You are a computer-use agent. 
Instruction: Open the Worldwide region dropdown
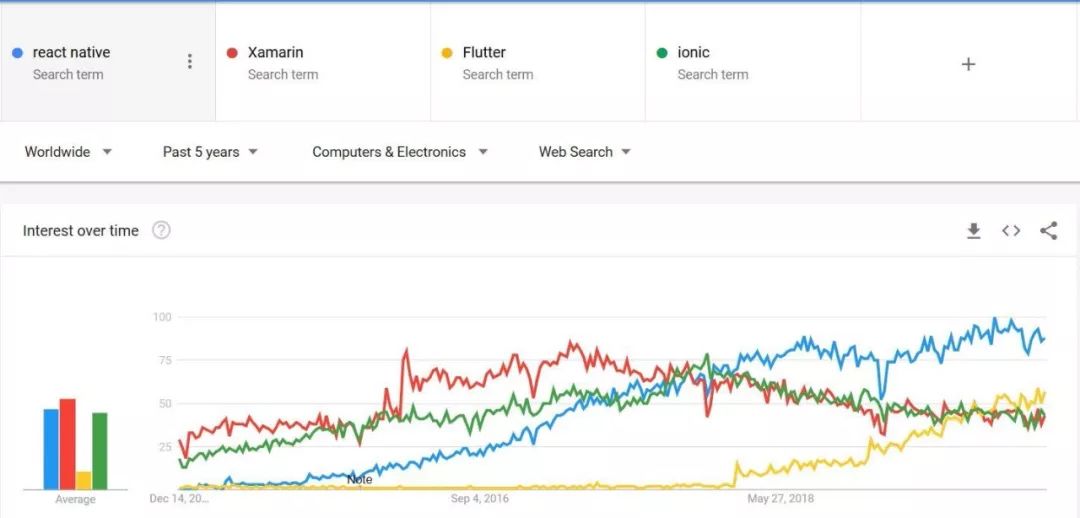(68, 152)
